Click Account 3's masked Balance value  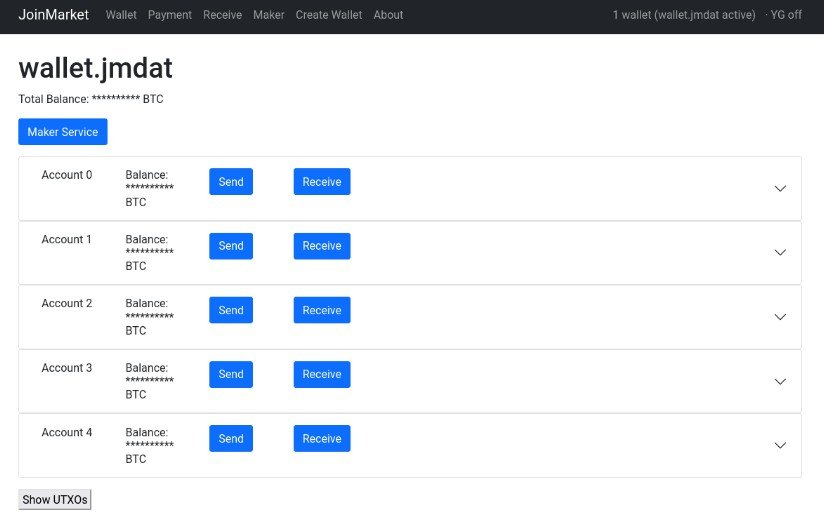[150, 381]
